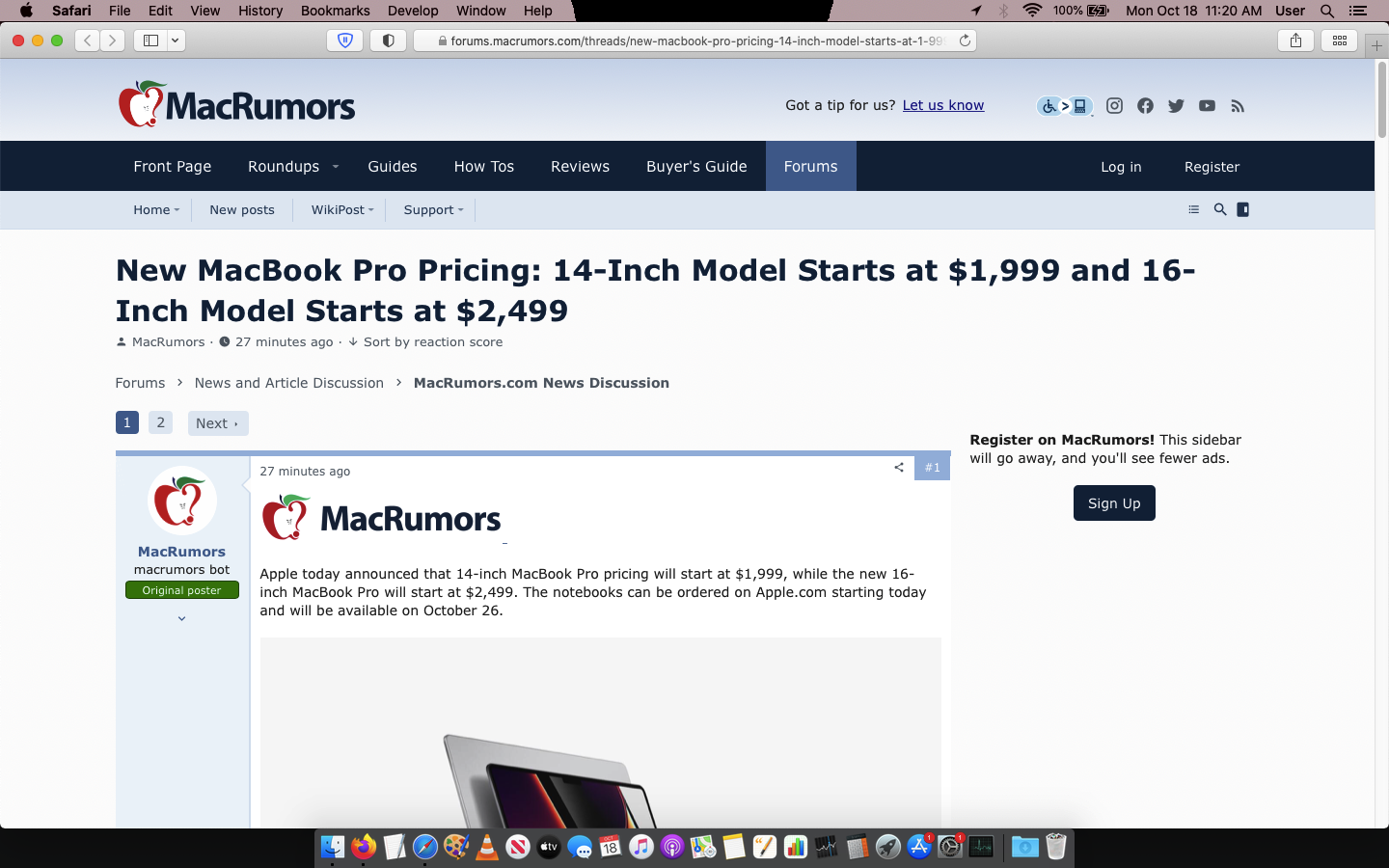Go to New posts
Viewport: 1389px width, 868px height.
(x=242, y=209)
